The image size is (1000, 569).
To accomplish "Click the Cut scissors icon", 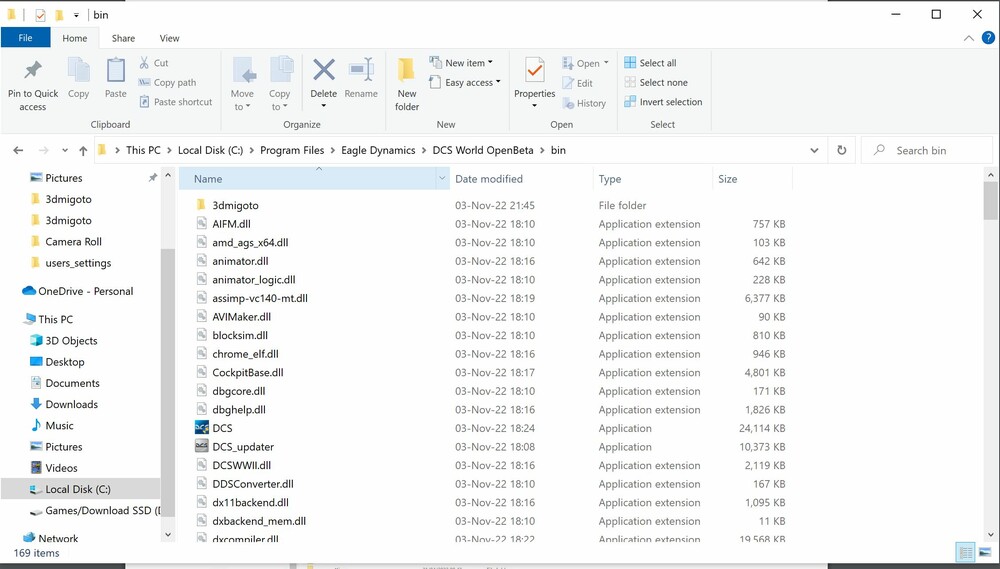I will click(144, 63).
